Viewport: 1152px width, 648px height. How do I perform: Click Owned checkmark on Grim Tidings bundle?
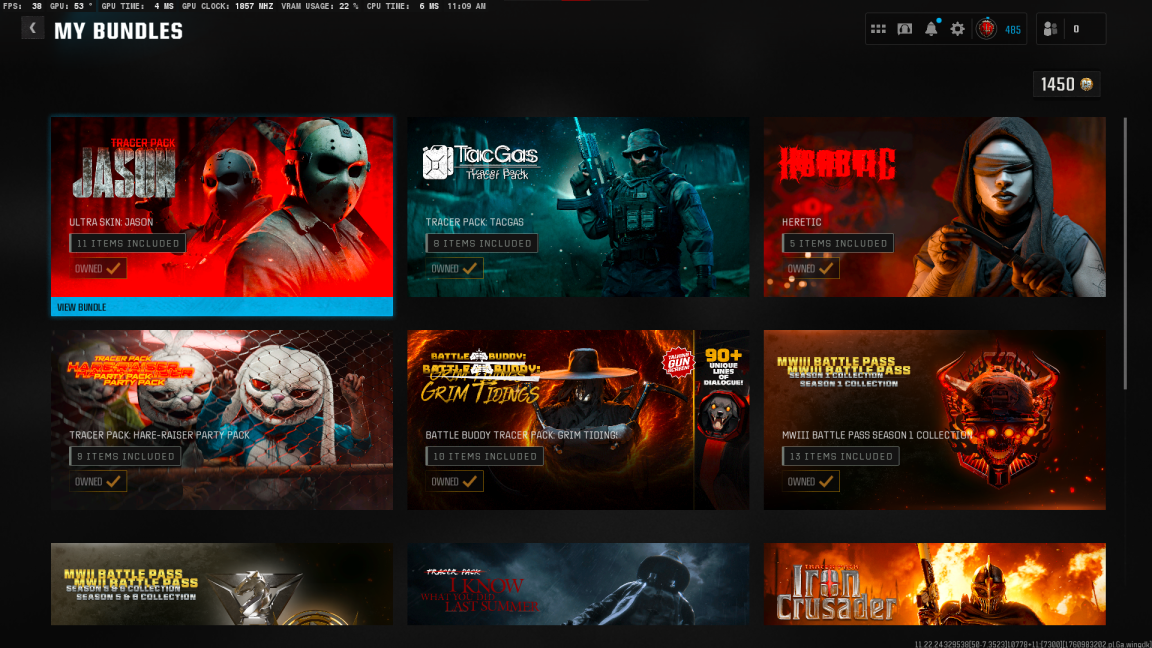pos(454,482)
